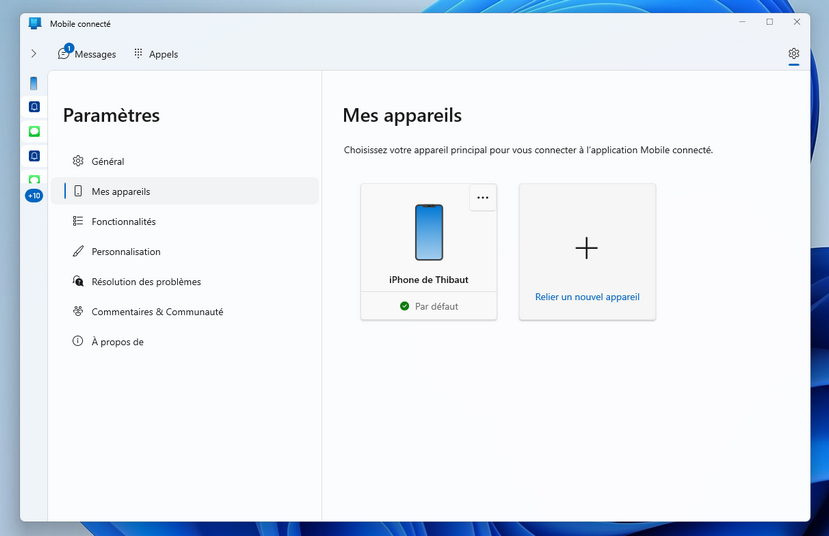Click the Mes appareils heading

pyautogui.click(x=402, y=115)
